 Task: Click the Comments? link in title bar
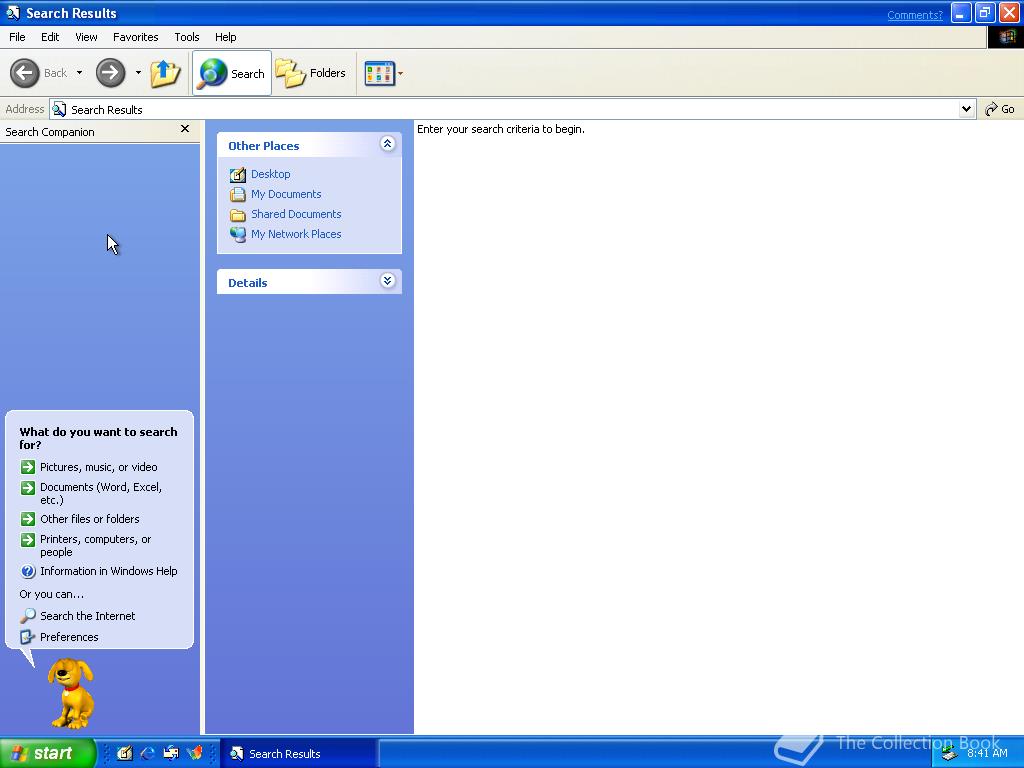[x=914, y=15]
